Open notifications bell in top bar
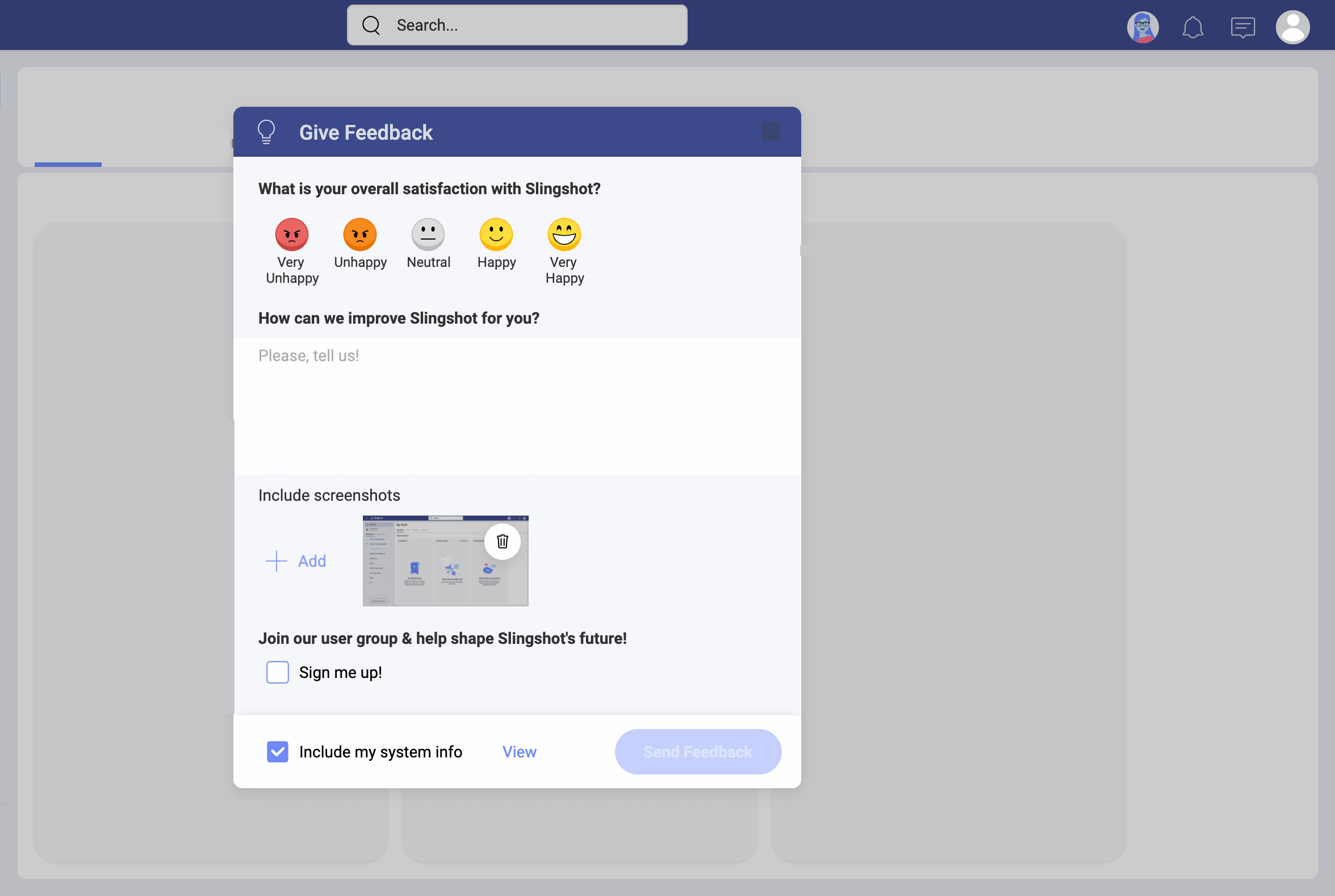This screenshot has width=1335, height=896. click(1192, 27)
